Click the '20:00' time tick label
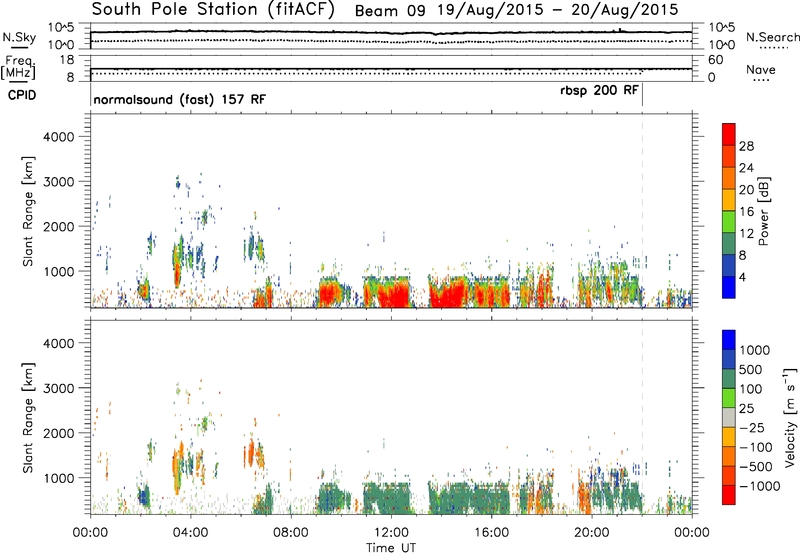Image resolution: width=800 pixels, height=554 pixels. [x=591, y=533]
